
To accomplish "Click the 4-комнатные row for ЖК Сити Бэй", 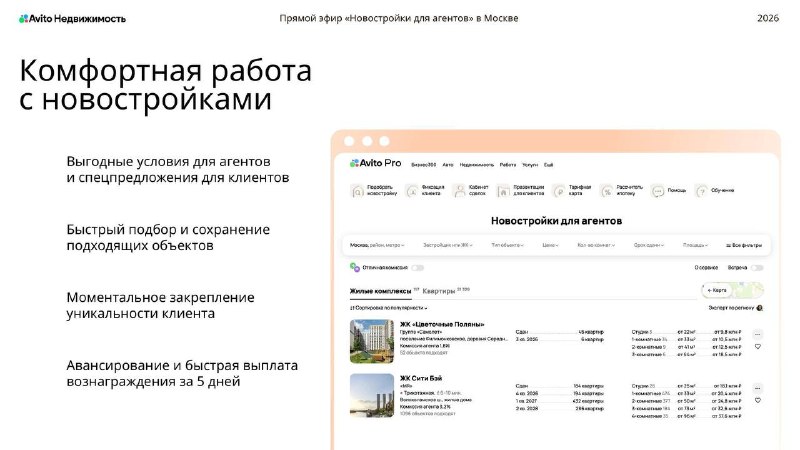I will [x=686, y=416].
